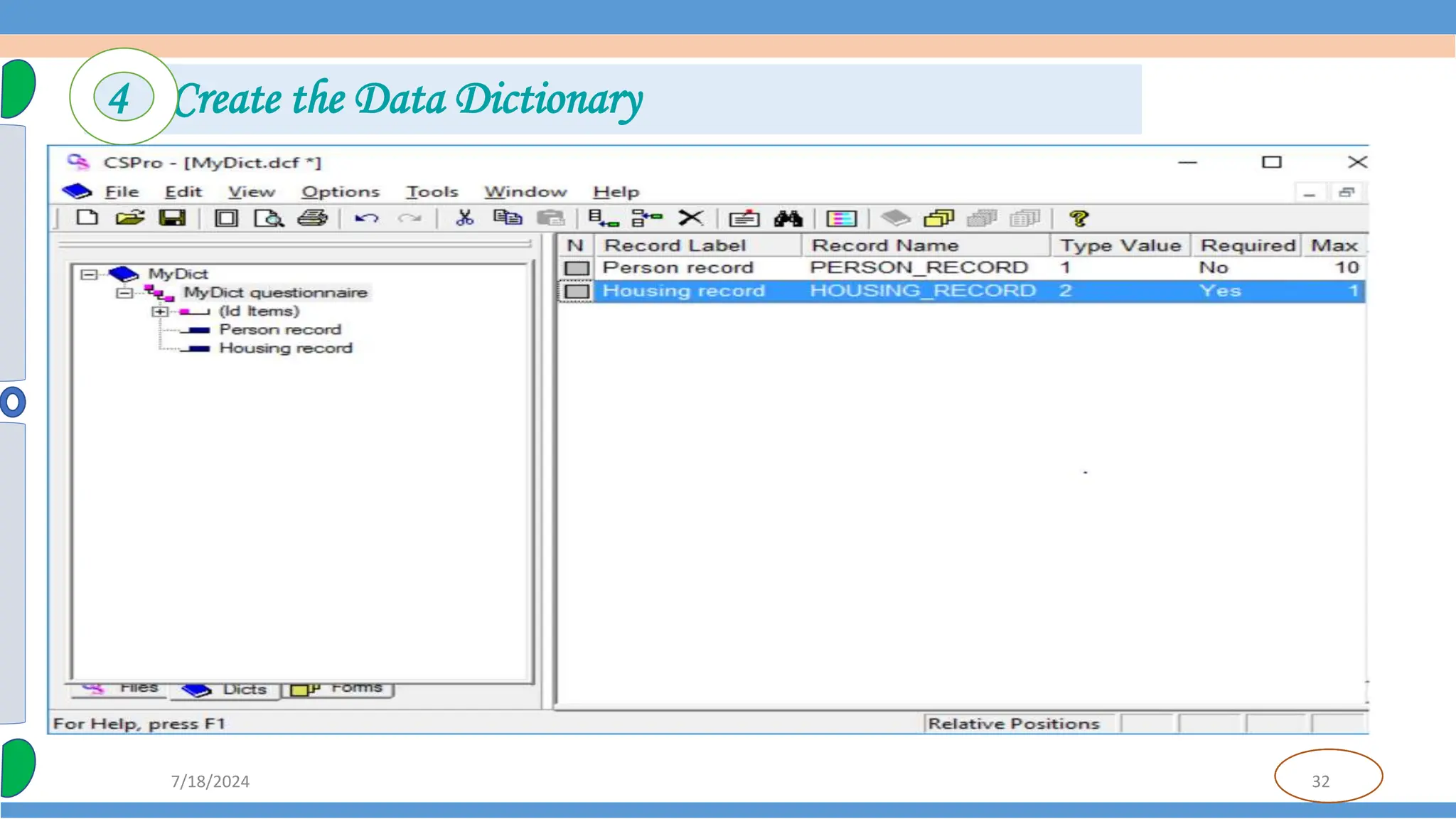This screenshot has width=1456, height=819.
Task: Delete the selected item with X icon
Action: point(690,218)
